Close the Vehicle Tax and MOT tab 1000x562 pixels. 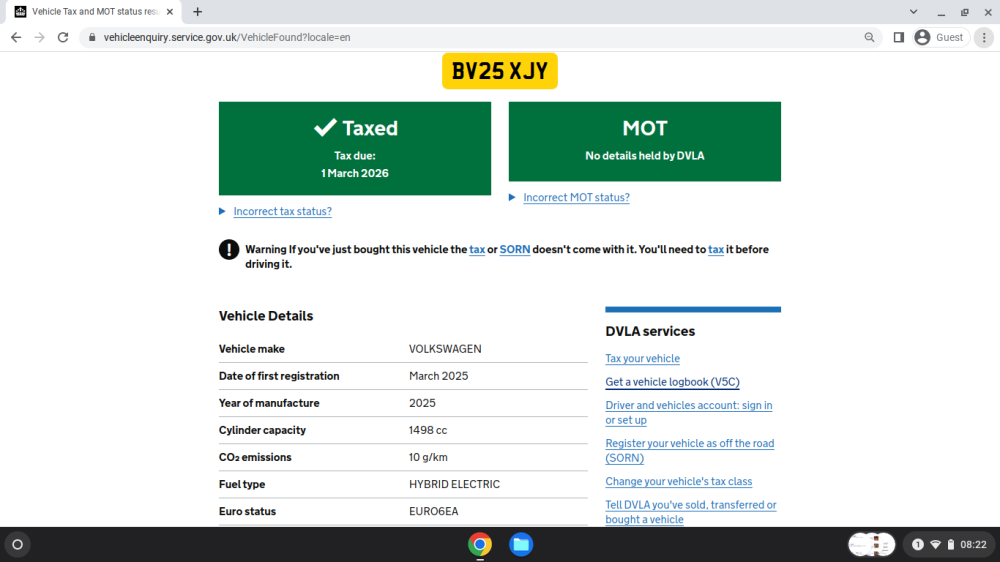(x=170, y=11)
